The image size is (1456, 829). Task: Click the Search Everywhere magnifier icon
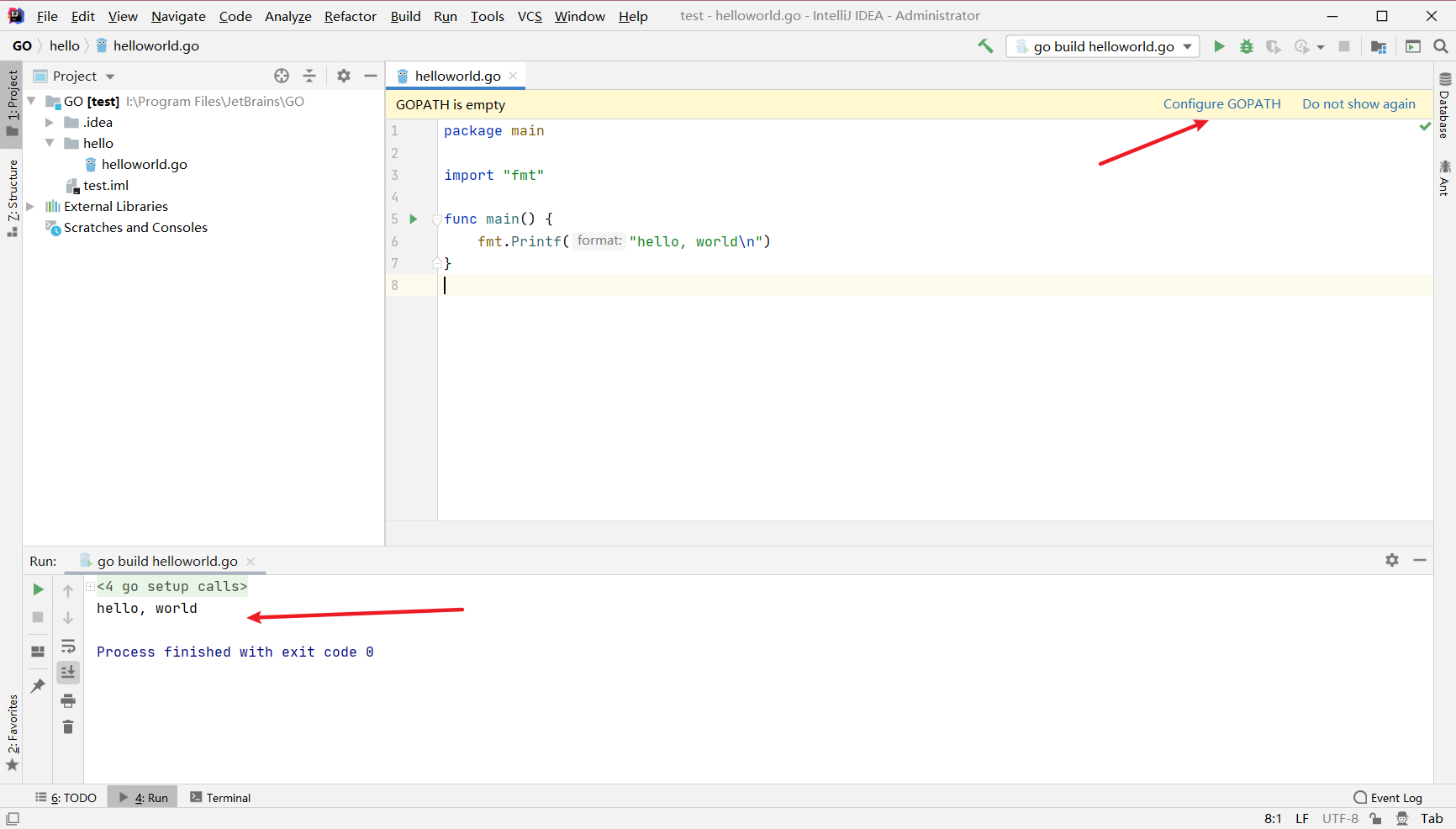1441,46
